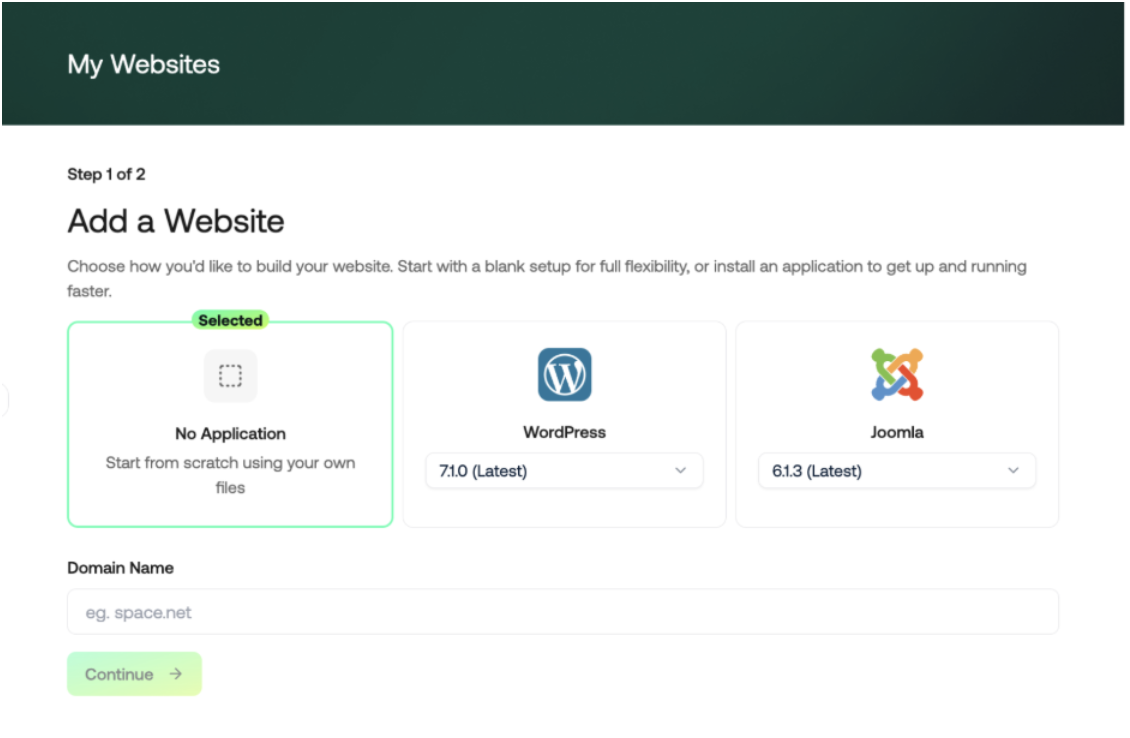Click the 'Selected' badge
This screenshot has height=738, width=1130.
click(230, 321)
